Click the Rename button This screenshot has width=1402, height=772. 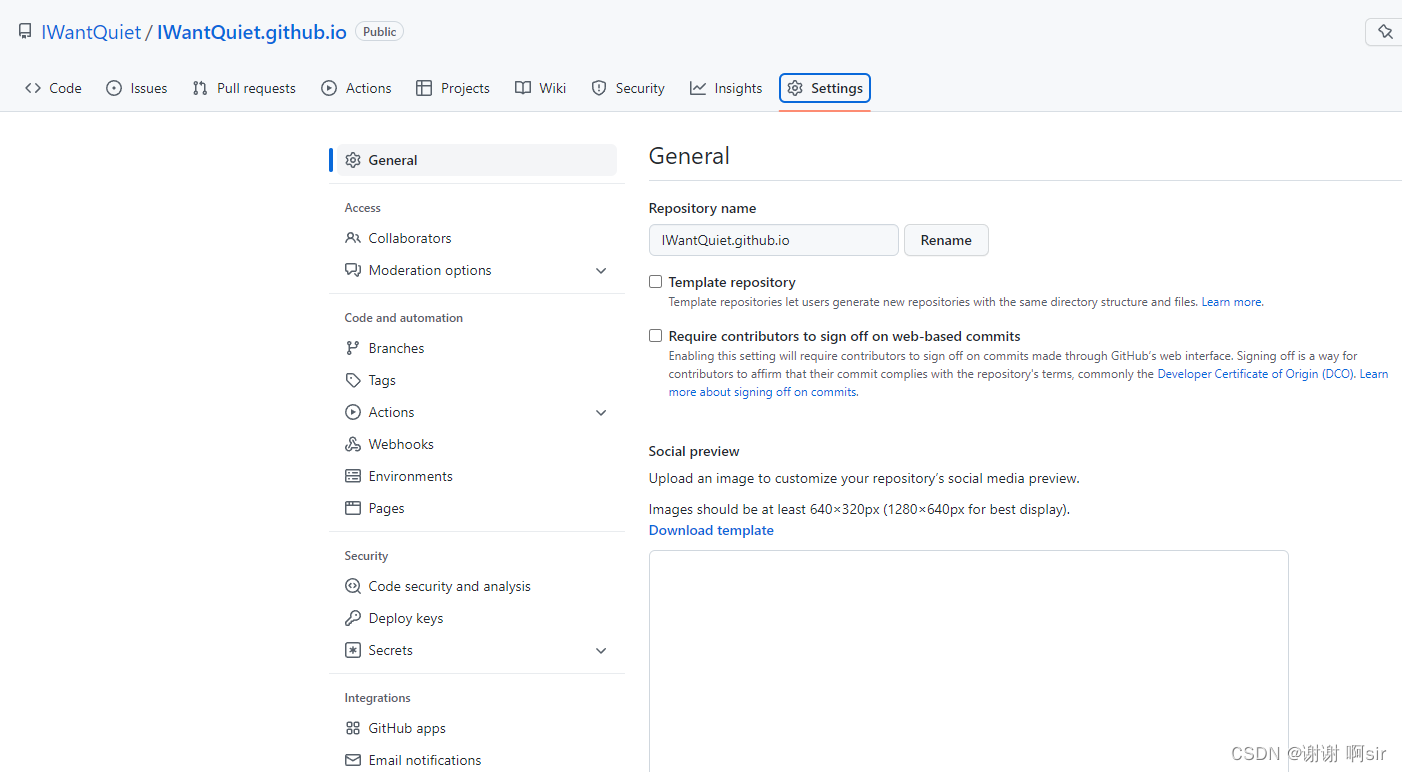(x=946, y=240)
